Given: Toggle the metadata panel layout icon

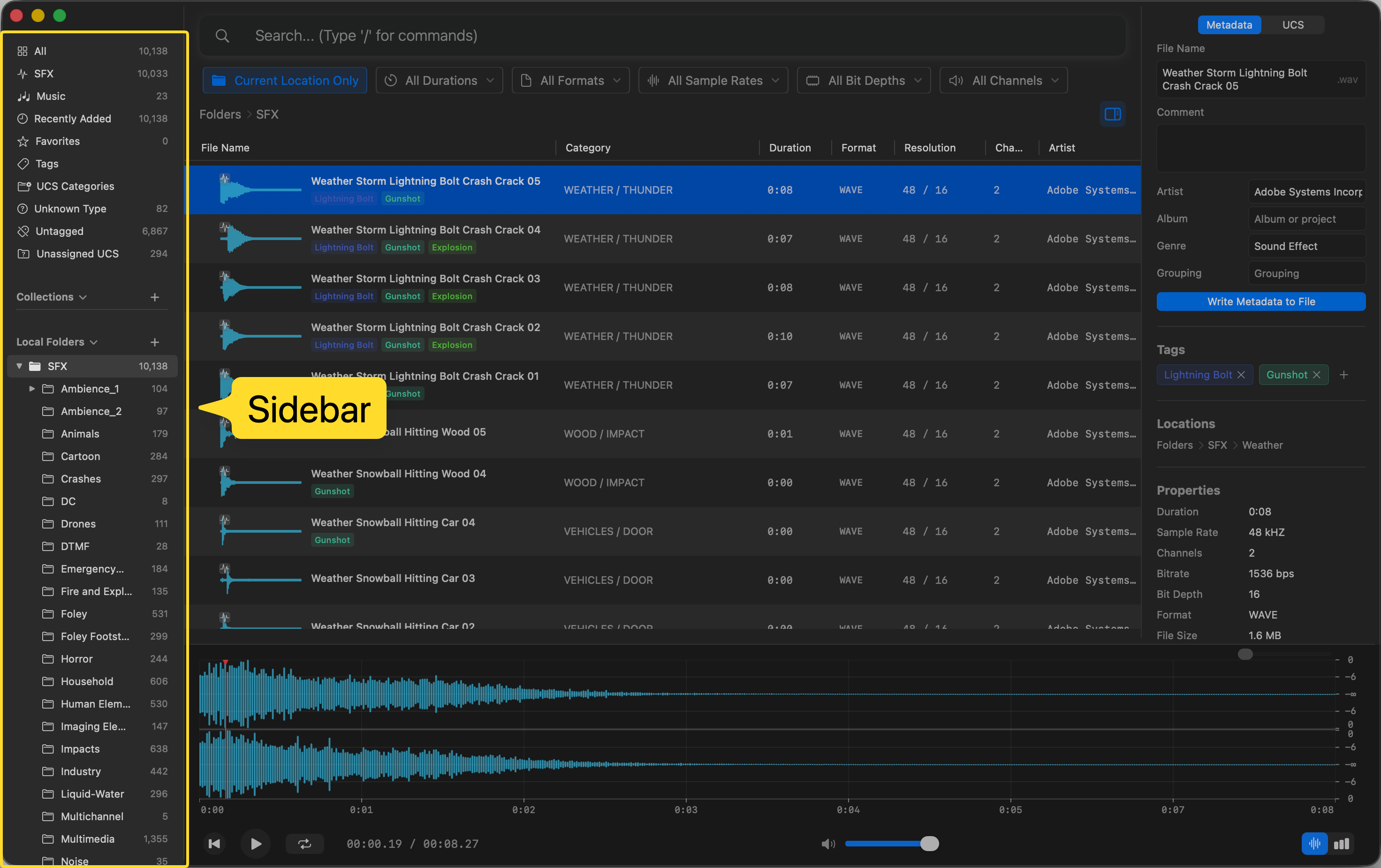Looking at the screenshot, I should (1112, 114).
